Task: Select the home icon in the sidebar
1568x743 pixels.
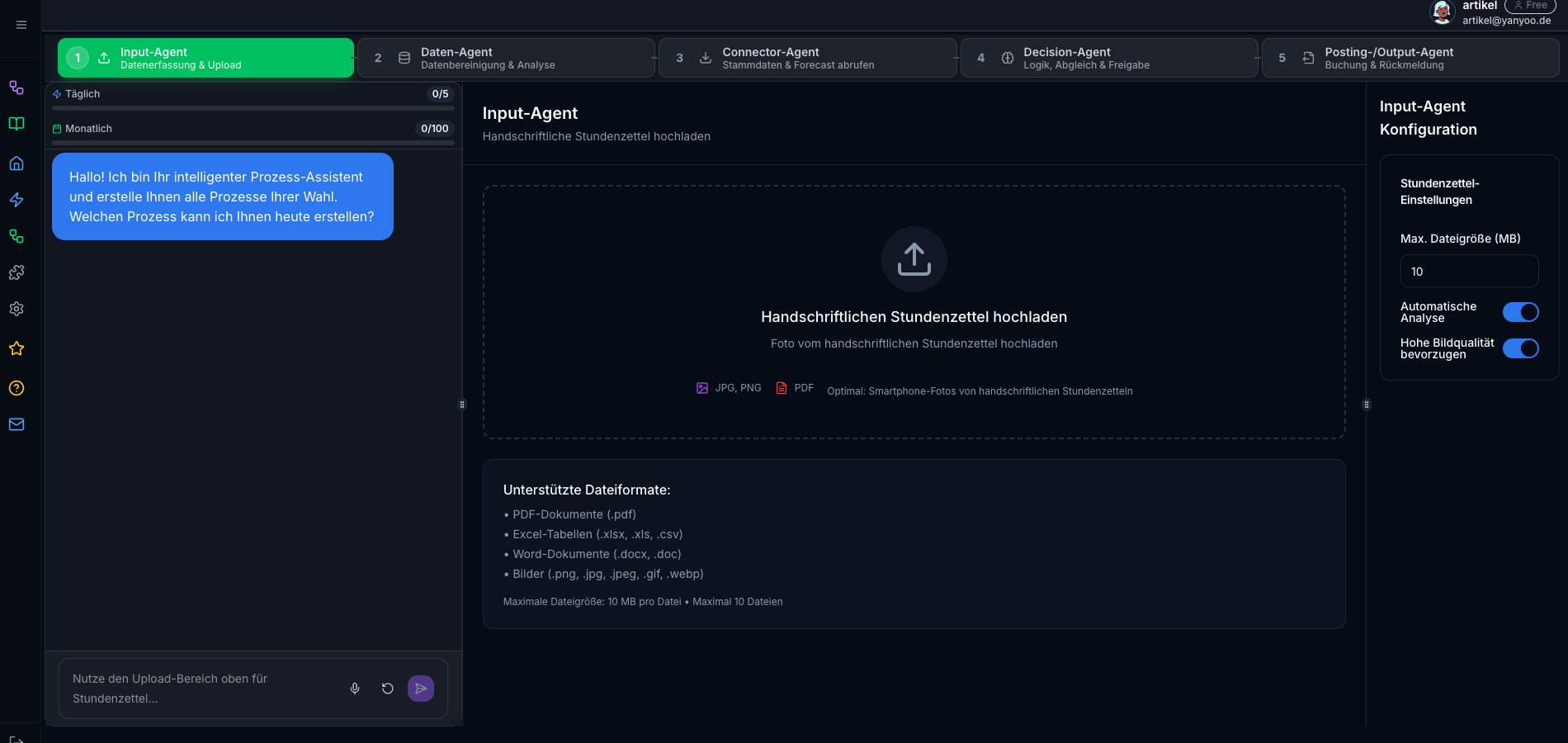Action: (x=17, y=163)
